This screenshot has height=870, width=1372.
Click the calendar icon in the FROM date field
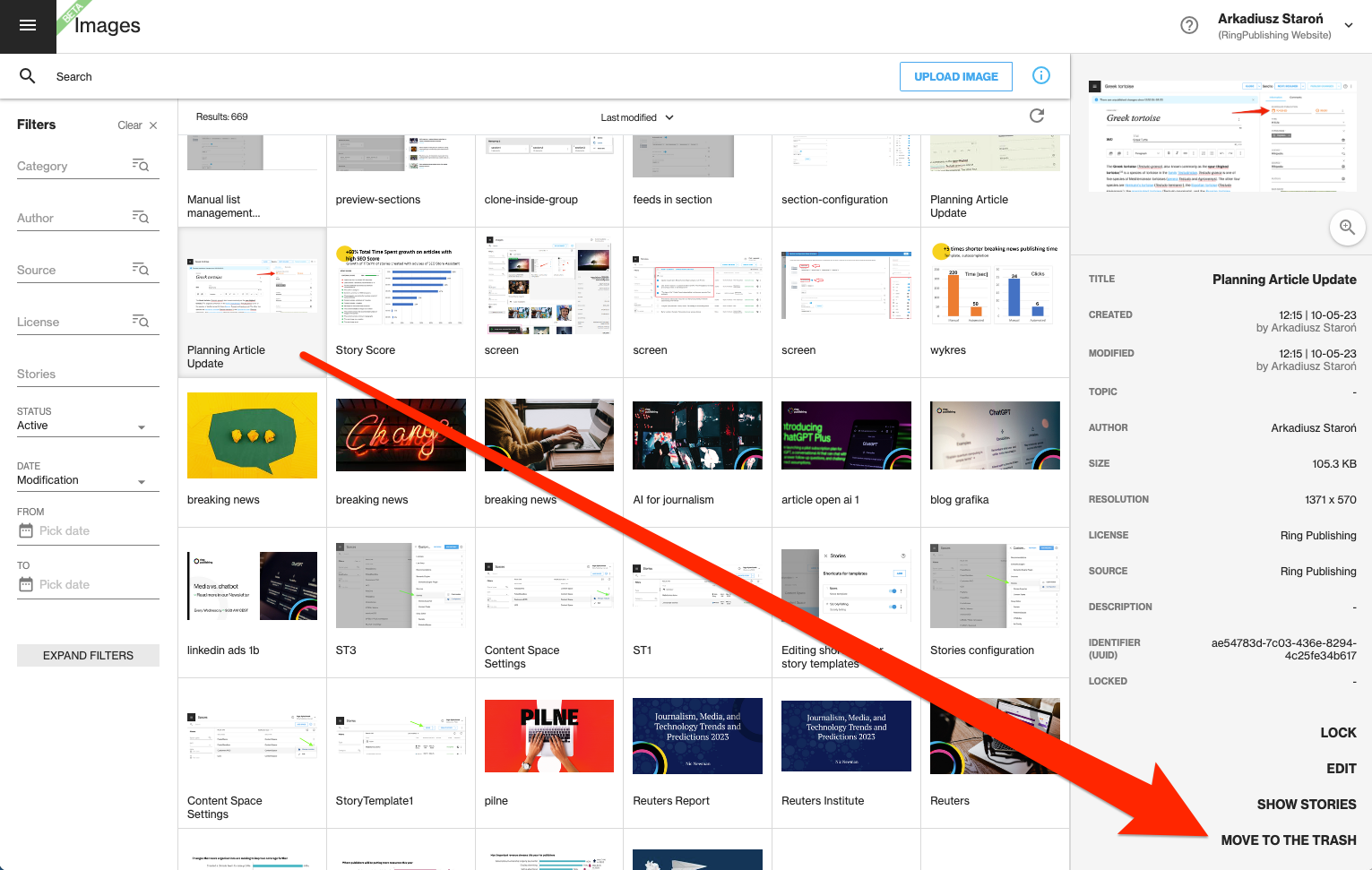tap(26, 530)
